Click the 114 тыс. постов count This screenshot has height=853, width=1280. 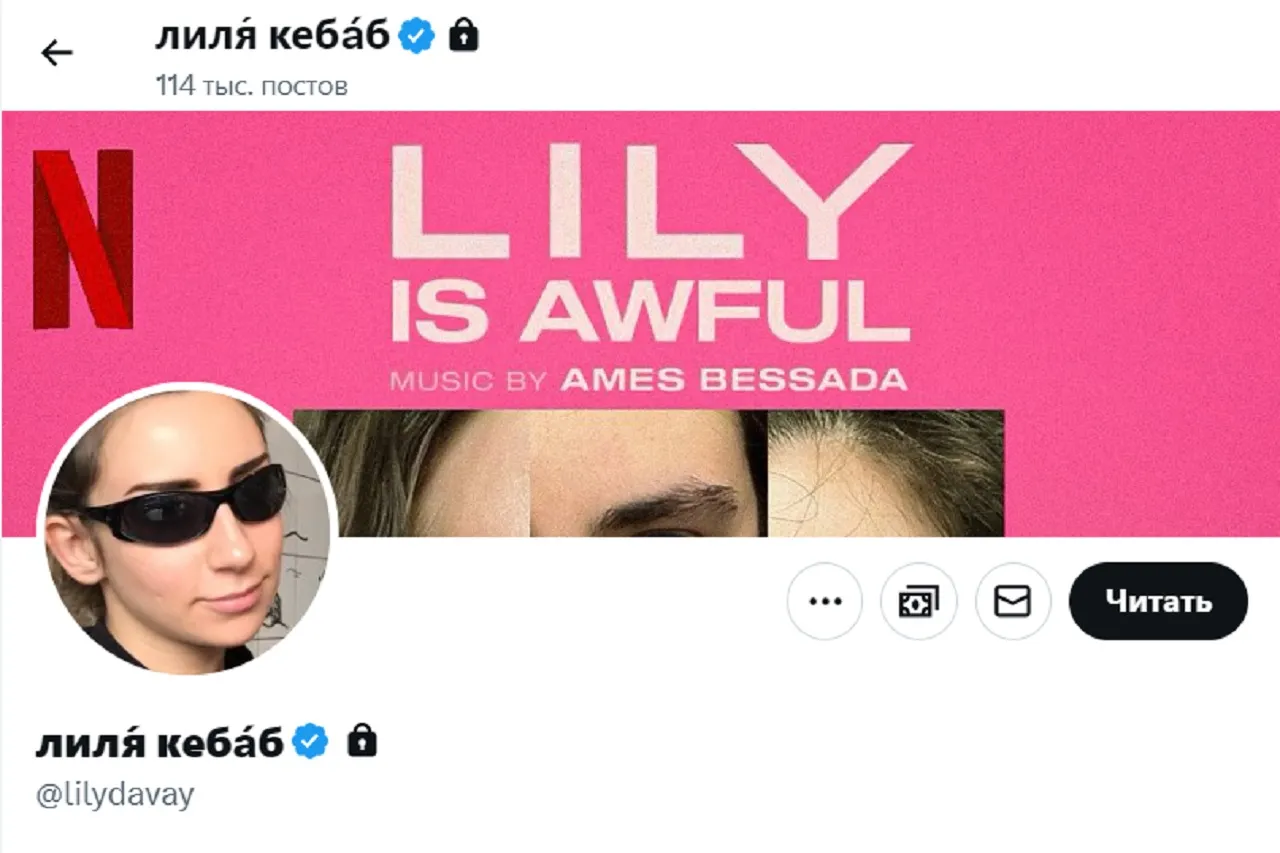251,86
